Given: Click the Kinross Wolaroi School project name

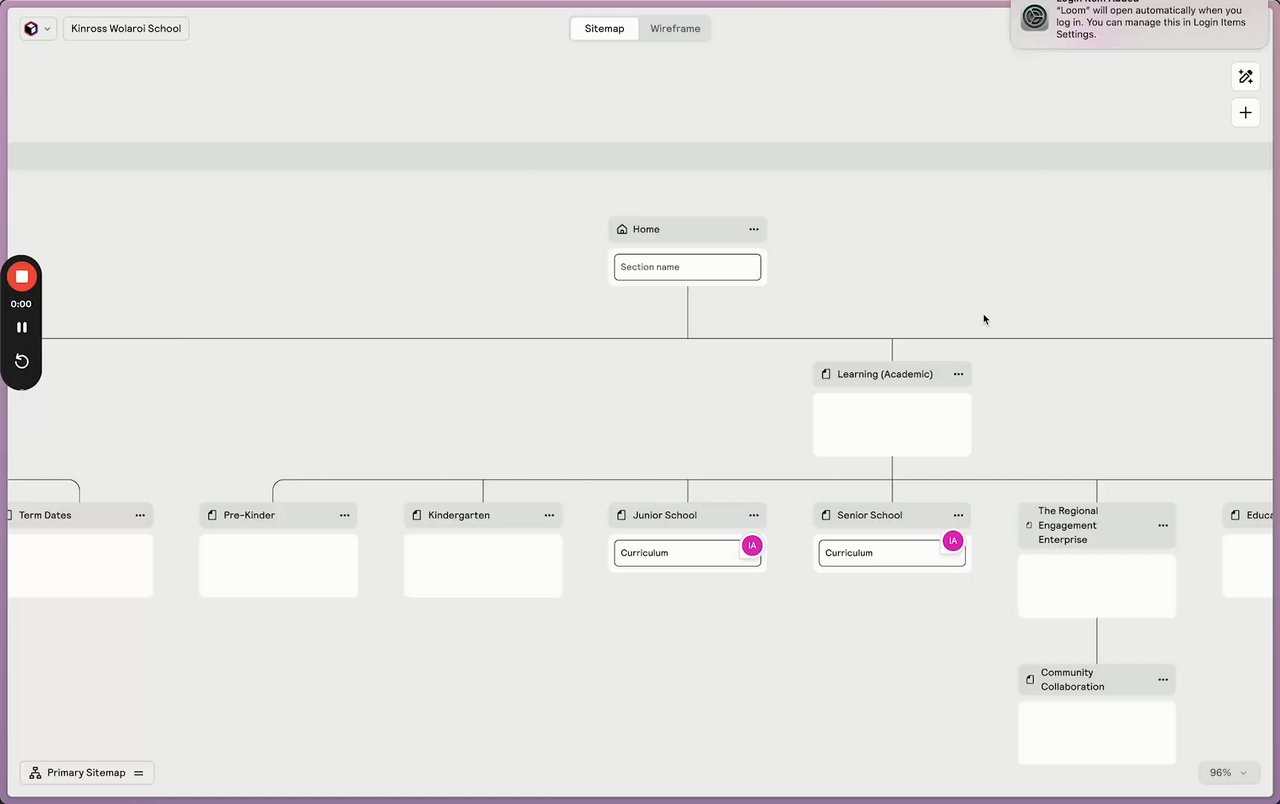Looking at the screenshot, I should (126, 28).
